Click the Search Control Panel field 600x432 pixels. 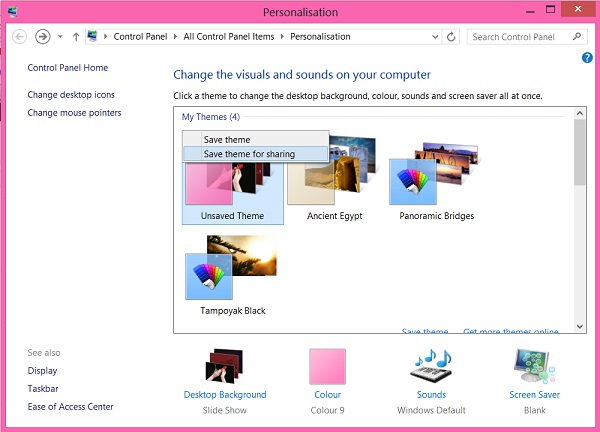(x=526, y=37)
